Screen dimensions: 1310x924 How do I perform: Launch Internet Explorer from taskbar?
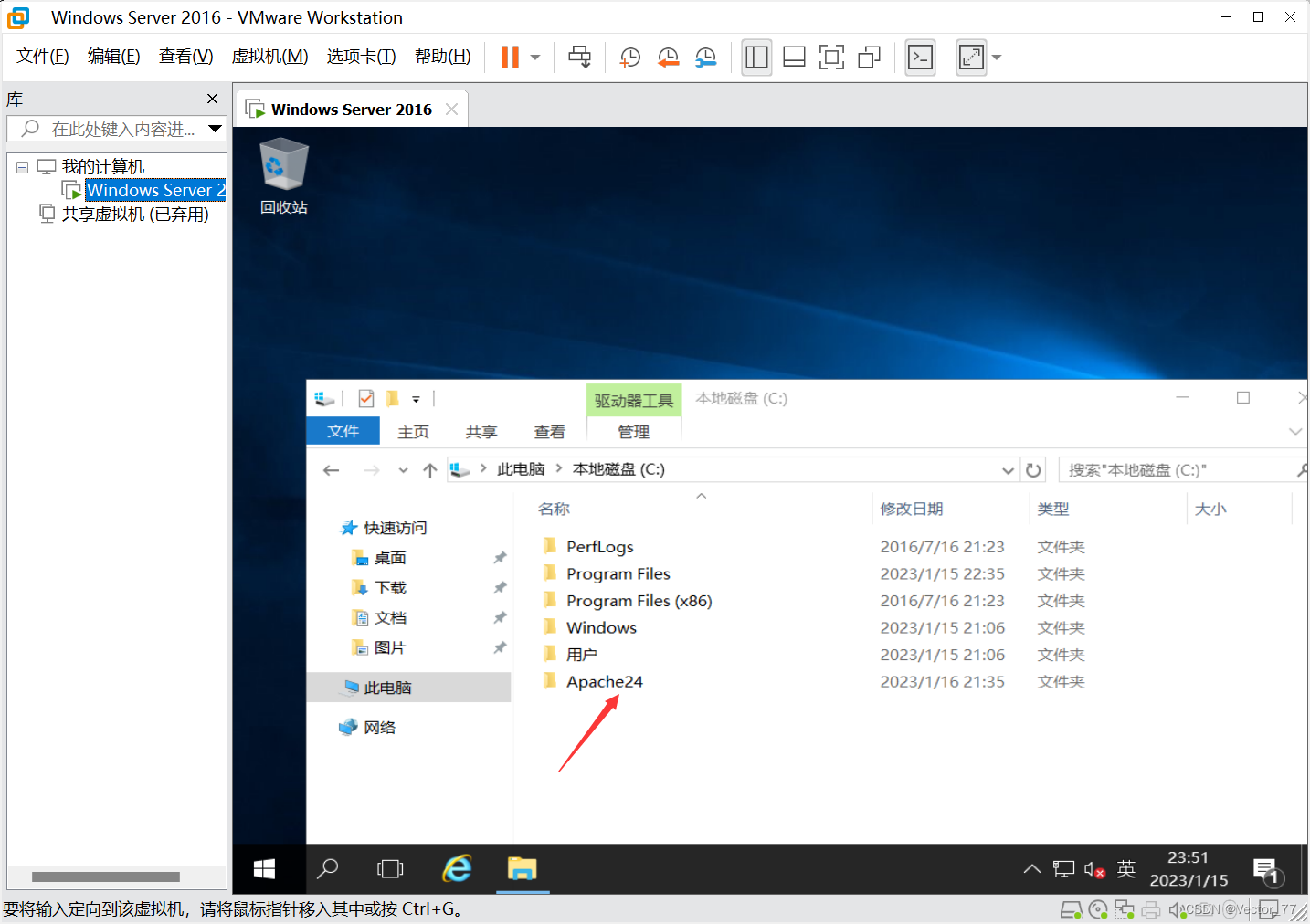click(457, 869)
